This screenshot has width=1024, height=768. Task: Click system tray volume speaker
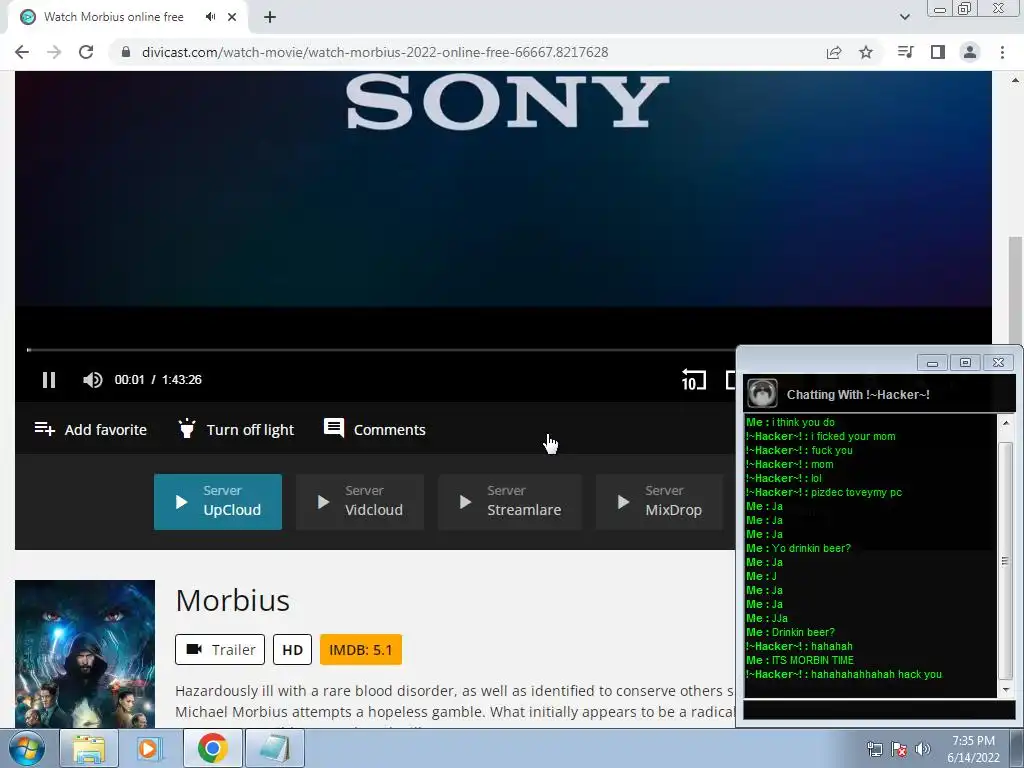[923, 749]
